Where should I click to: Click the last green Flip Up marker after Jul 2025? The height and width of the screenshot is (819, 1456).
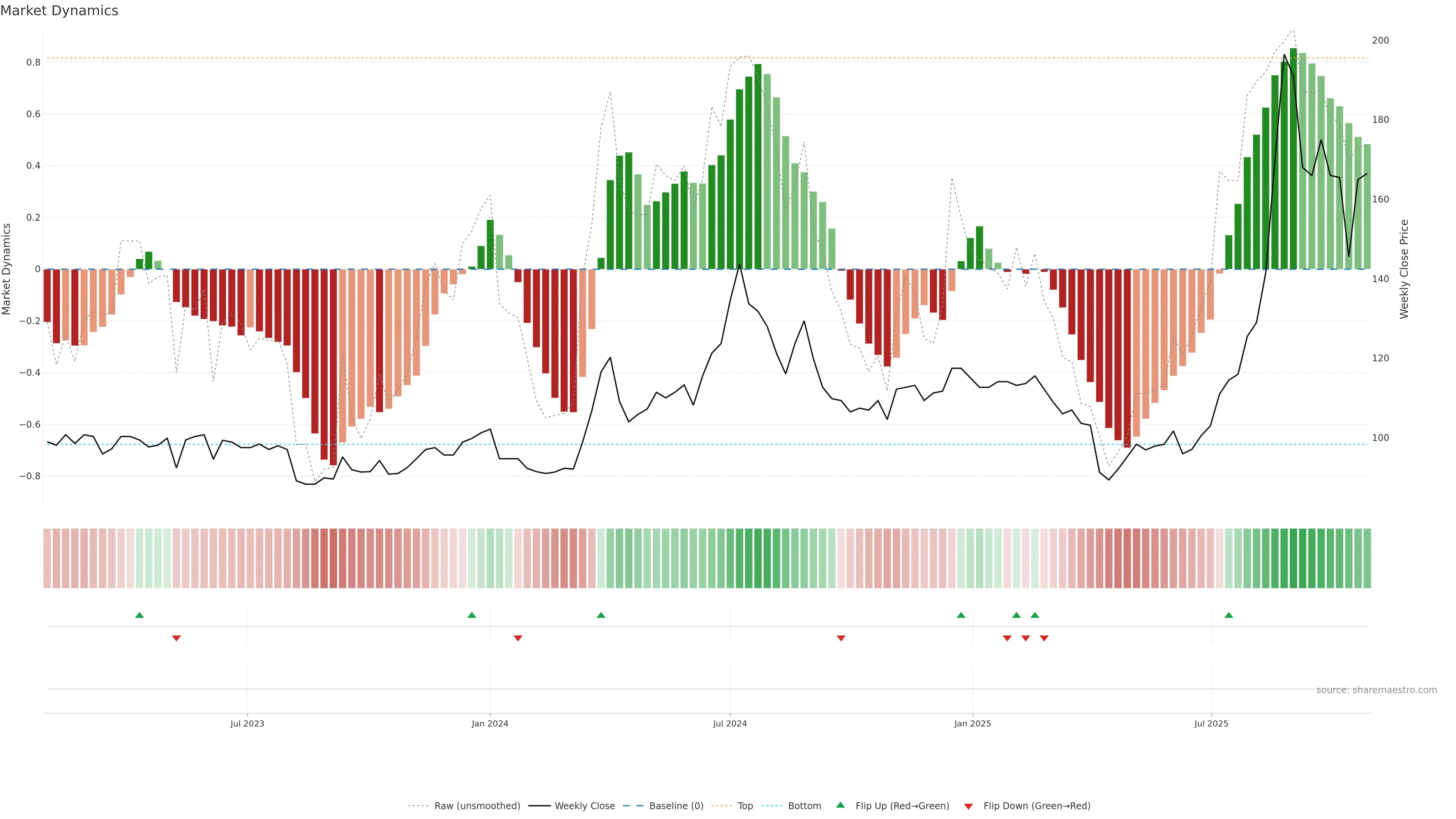point(1229,615)
